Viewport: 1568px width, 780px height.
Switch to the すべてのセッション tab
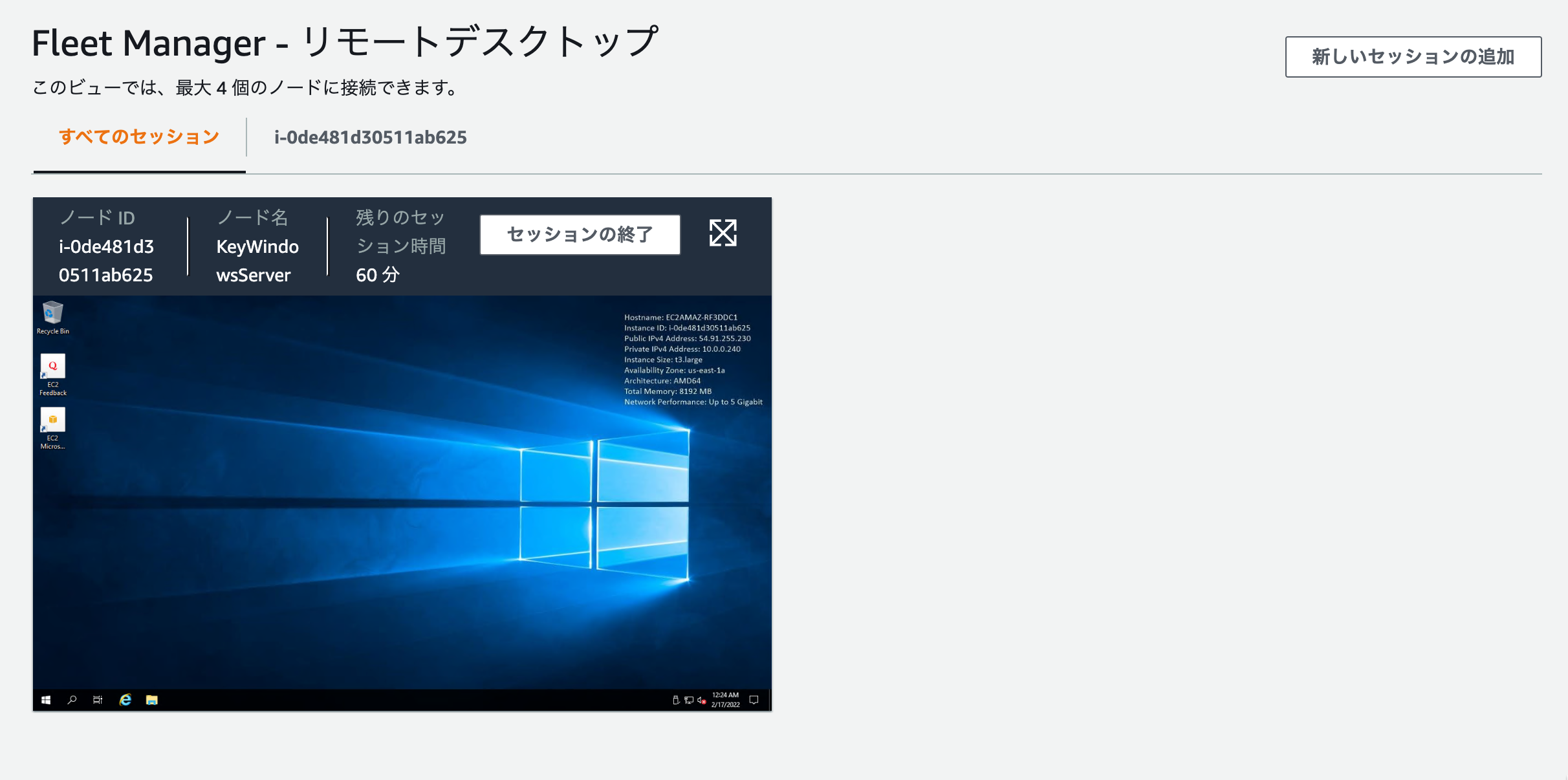(139, 137)
